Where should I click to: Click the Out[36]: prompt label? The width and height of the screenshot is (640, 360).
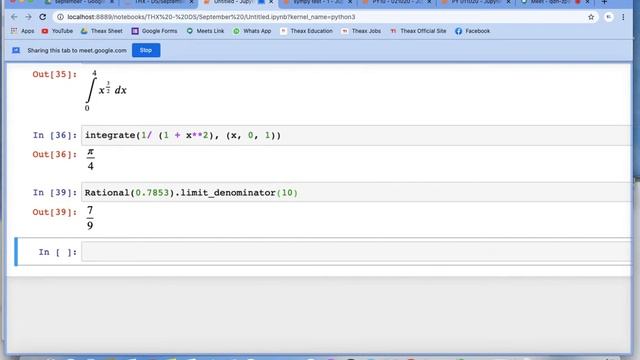55,154
